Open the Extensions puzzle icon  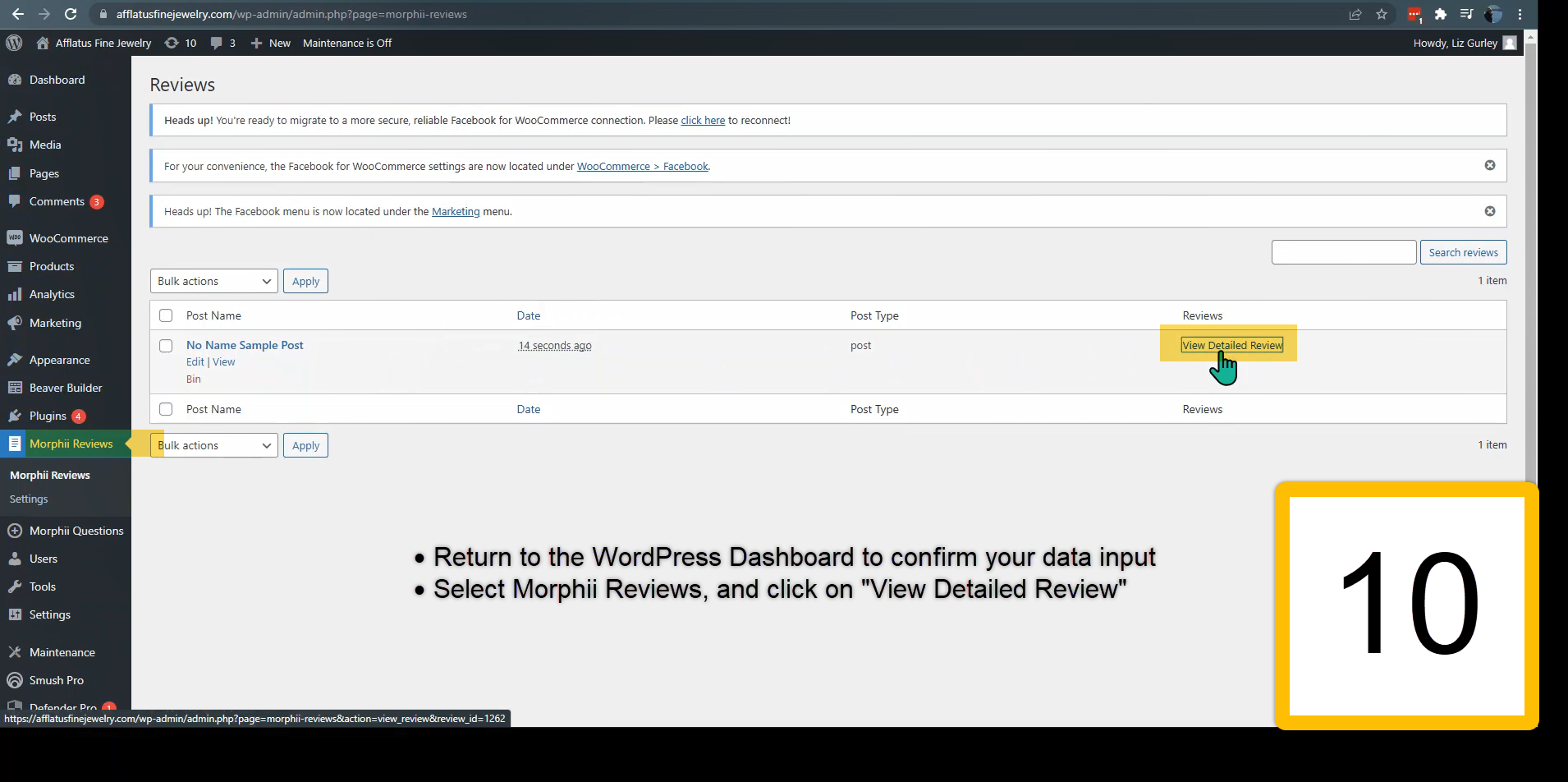[x=1440, y=14]
